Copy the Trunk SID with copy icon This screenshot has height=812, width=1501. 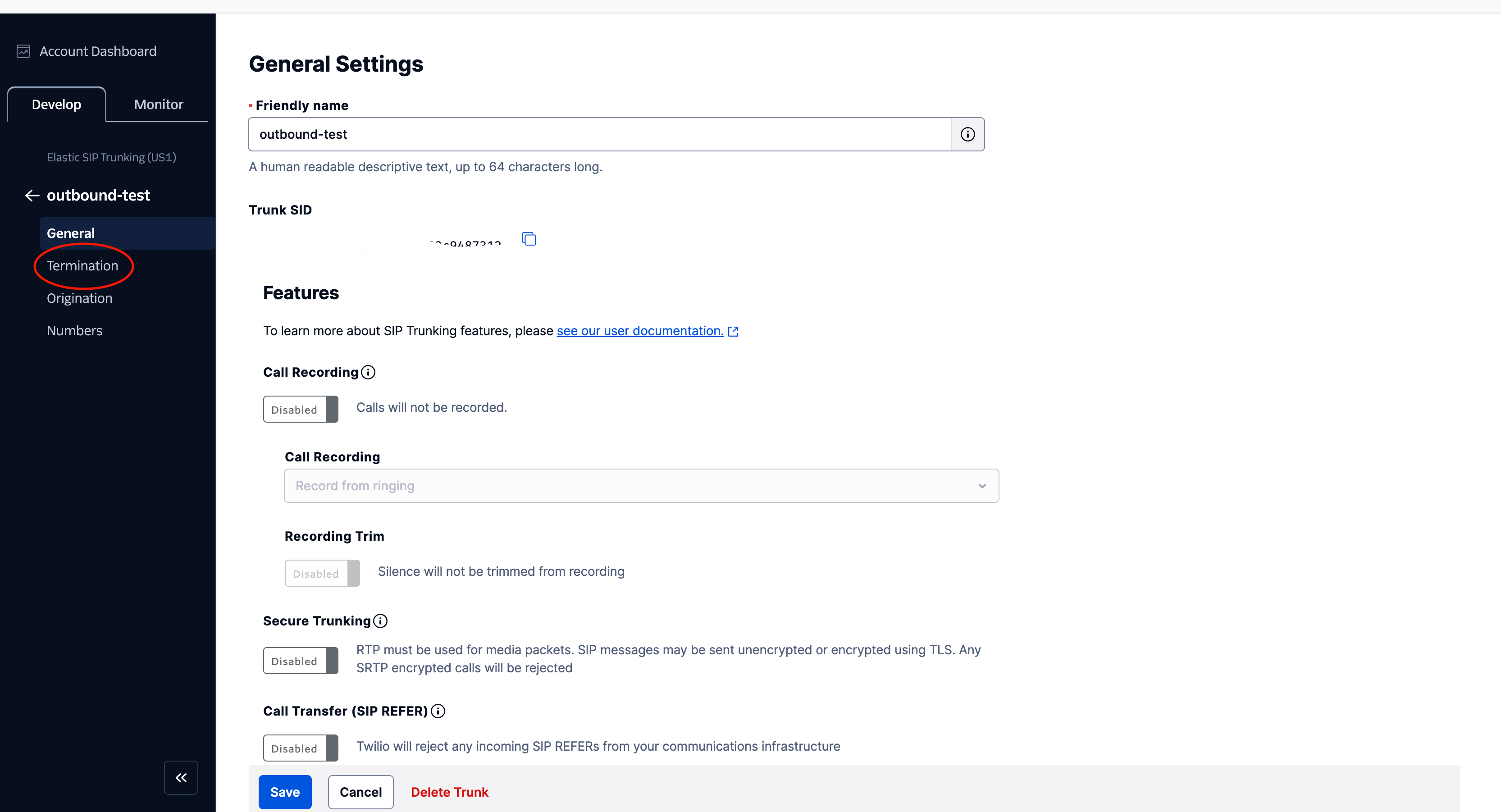pyautogui.click(x=529, y=239)
